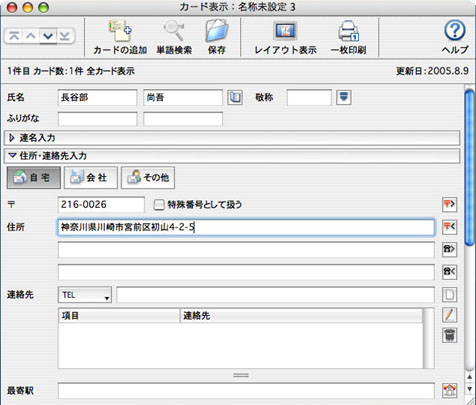Image resolution: width=476 pixels, height=405 pixels.
Task: Select the 会社 address tab
Action: click(x=91, y=178)
